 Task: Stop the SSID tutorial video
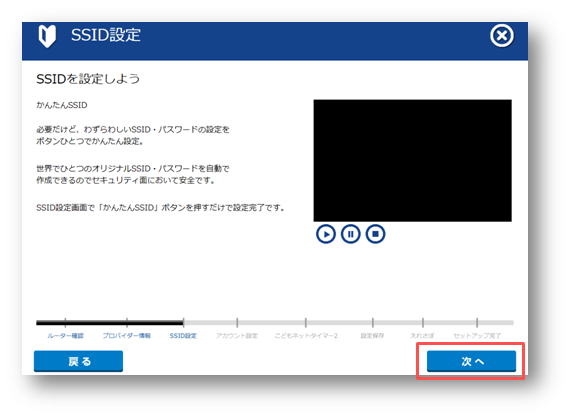coord(375,234)
